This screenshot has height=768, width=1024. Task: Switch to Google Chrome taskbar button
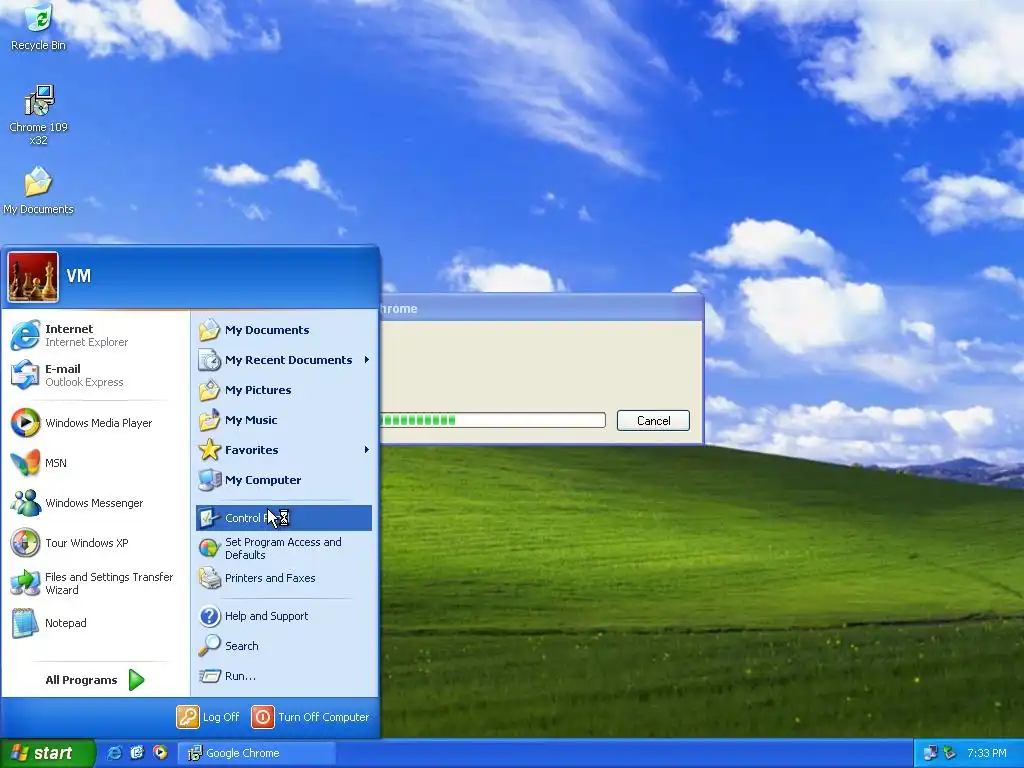[x=256, y=753]
